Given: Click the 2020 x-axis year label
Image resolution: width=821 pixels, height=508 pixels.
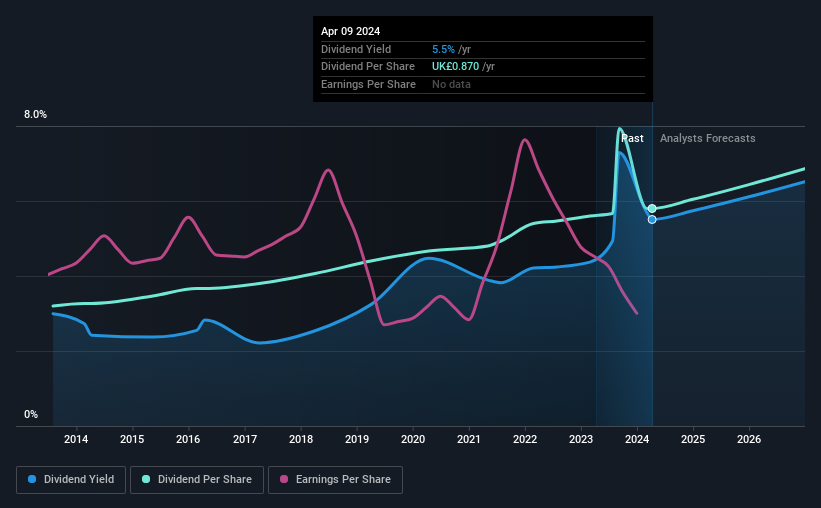Looking at the screenshot, I should click(x=413, y=439).
